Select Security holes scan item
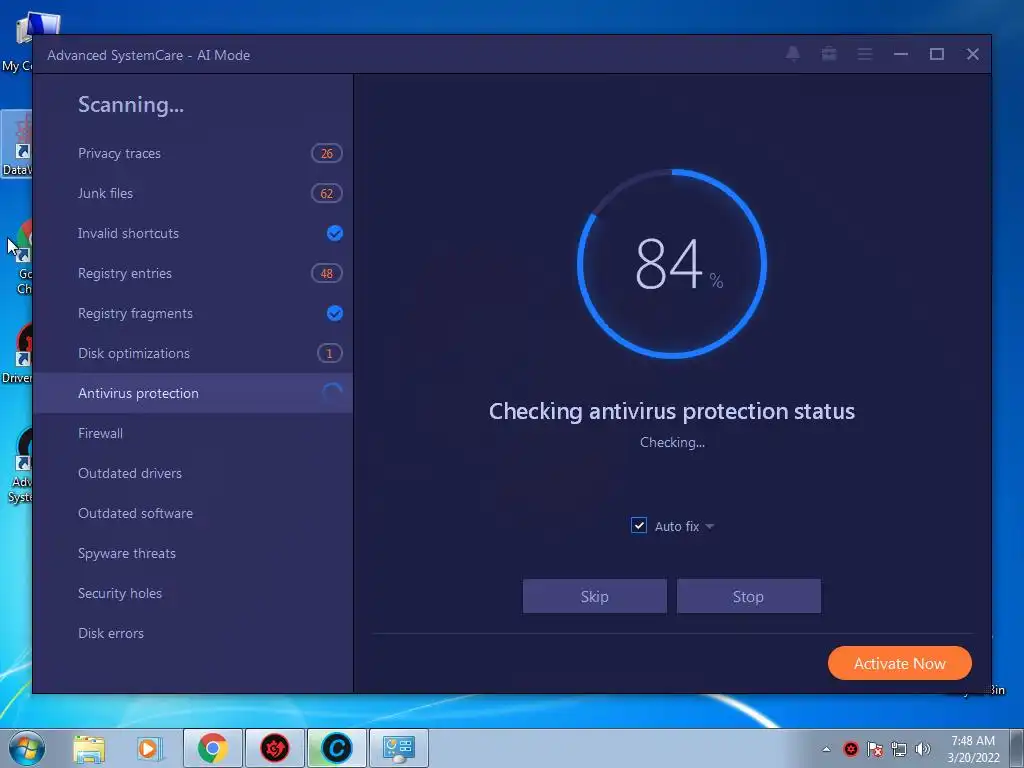The width and height of the screenshot is (1024, 768). click(193, 594)
